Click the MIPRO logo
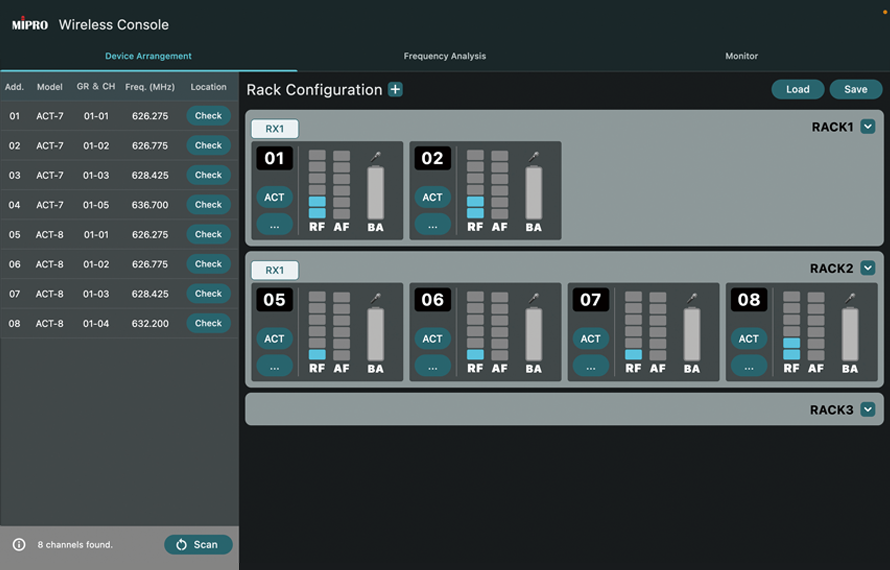Viewport: 890px width, 570px height. (30, 24)
